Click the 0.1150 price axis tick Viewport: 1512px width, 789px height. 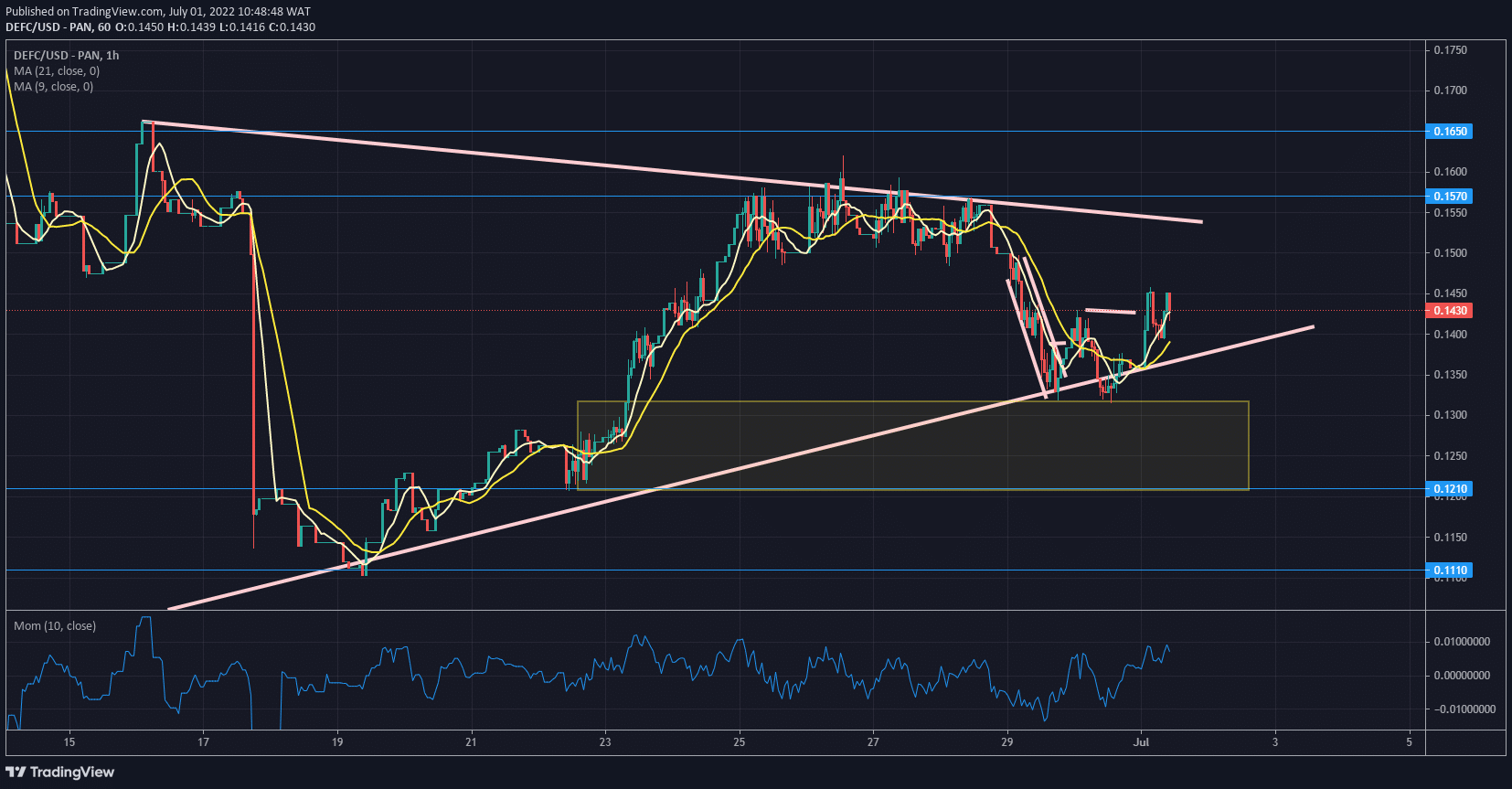(x=1450, y=538)
